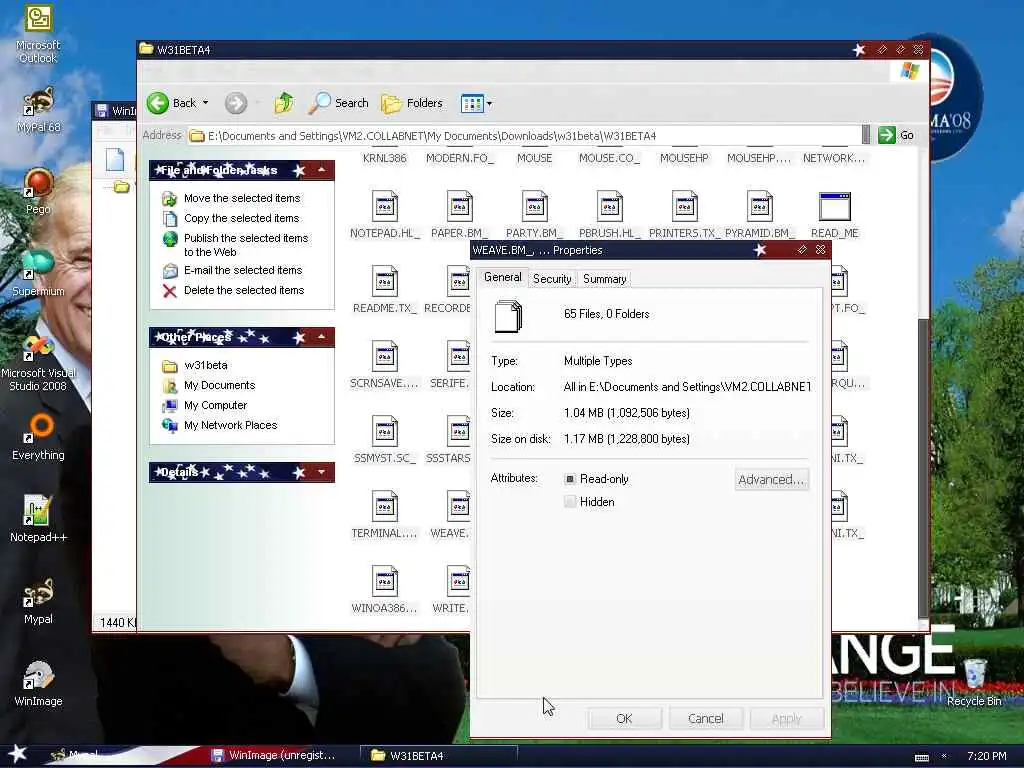Image resolution: width=1024 pixels, height=768 pixels.
Task: Expand the Details panel
Action: click(x=321, y=472)
